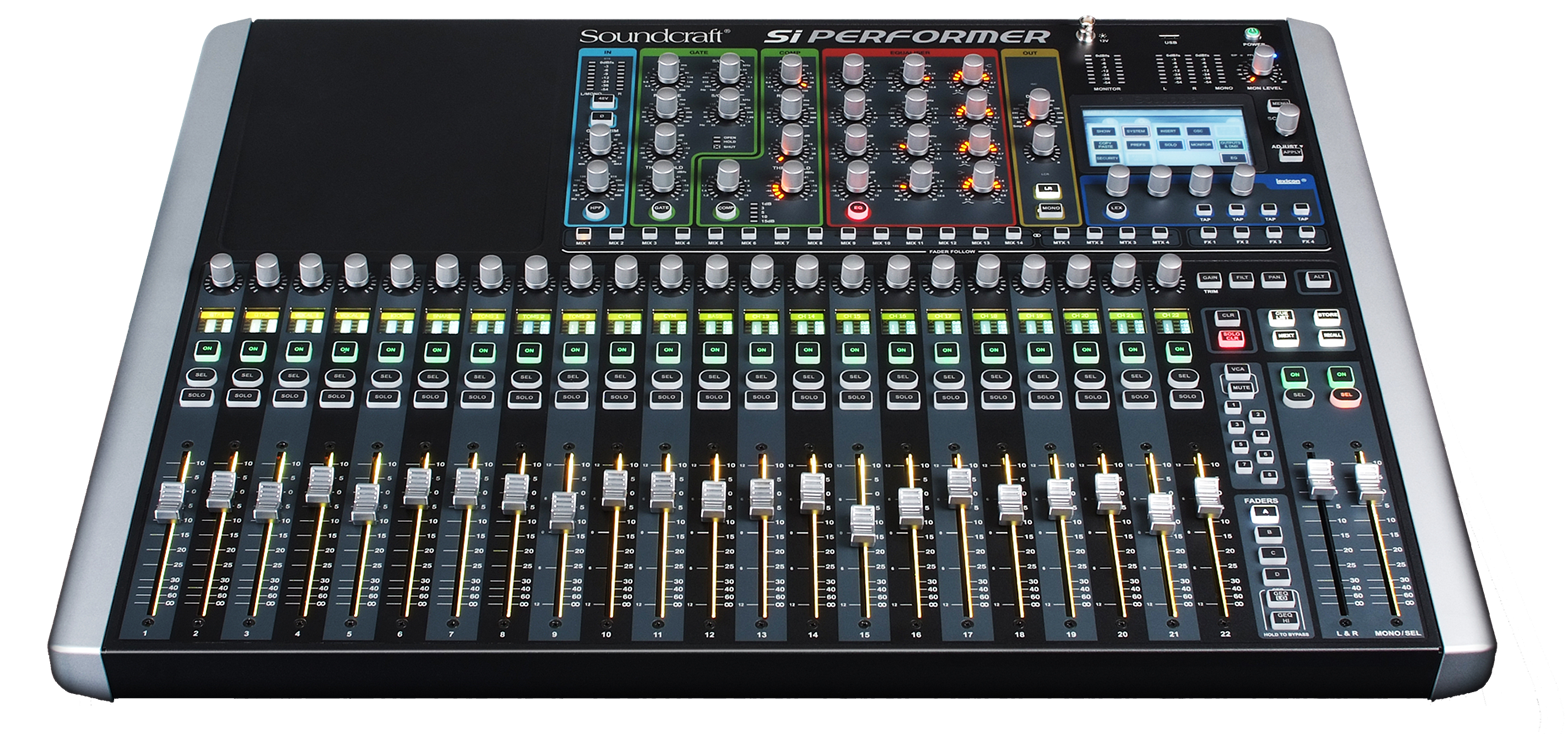This screenshot has width=1565, height=734.
Task: Toggle the ON button for channel 1
Action: point(208,349)
